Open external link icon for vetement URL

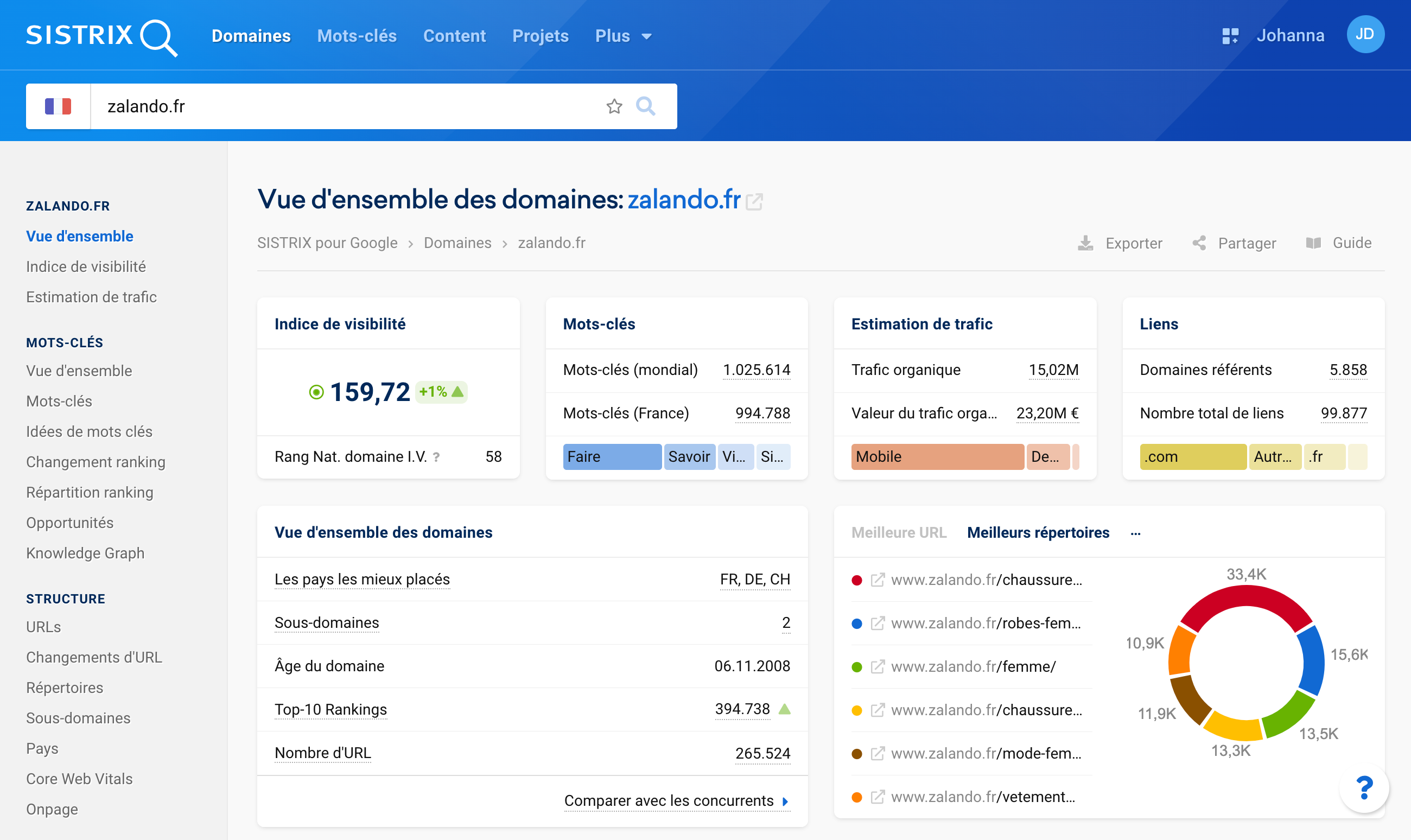[878, 797]
